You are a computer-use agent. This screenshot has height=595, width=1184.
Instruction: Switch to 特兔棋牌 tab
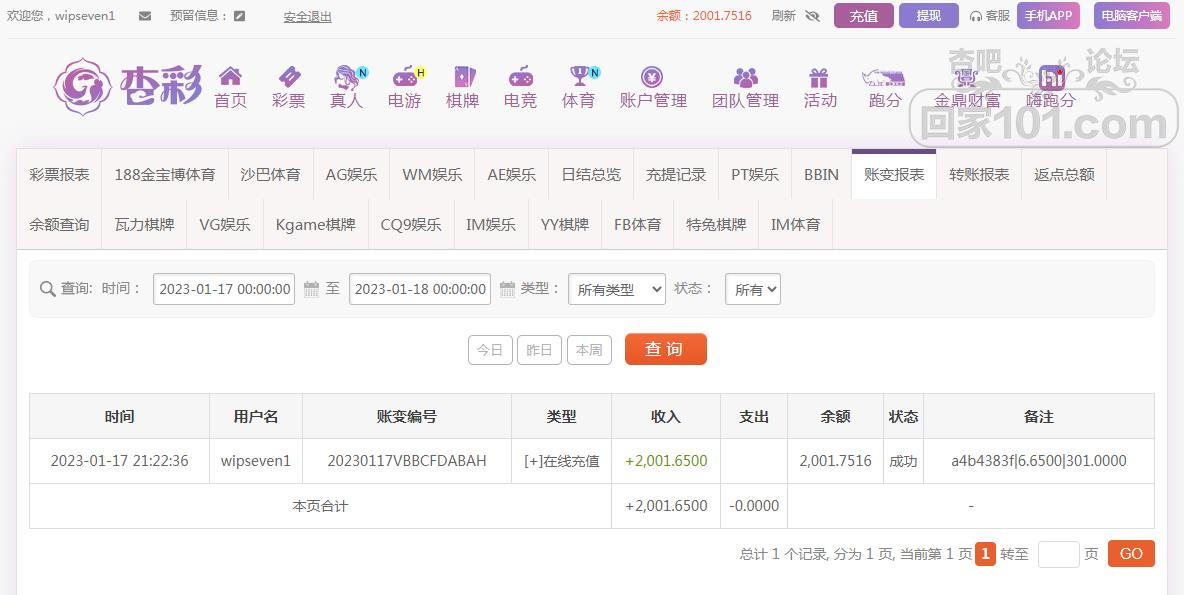[x=716, y=224]
